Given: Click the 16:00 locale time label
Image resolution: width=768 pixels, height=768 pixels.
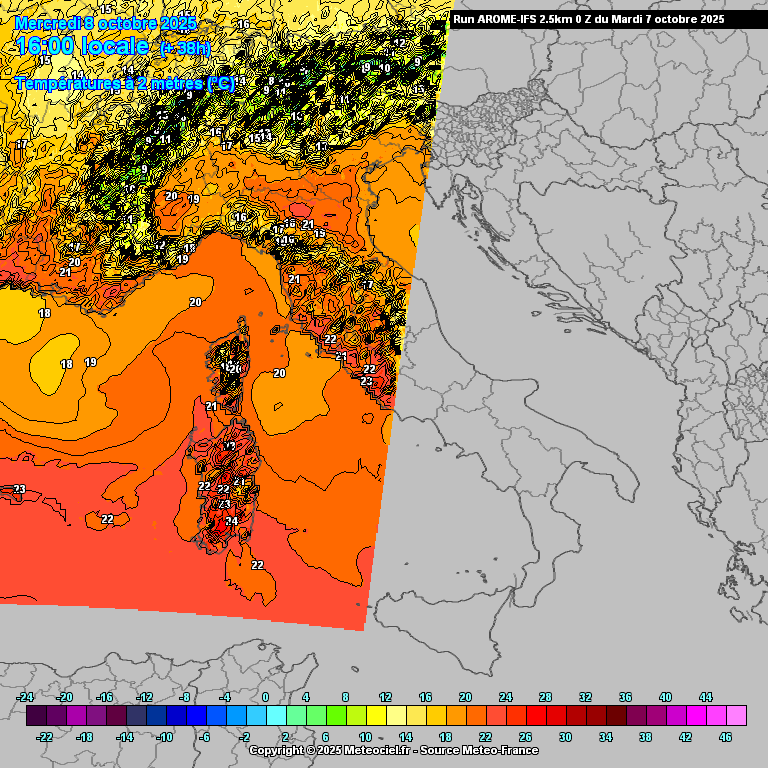Looking at the screenshot, I should click(82, 46).
